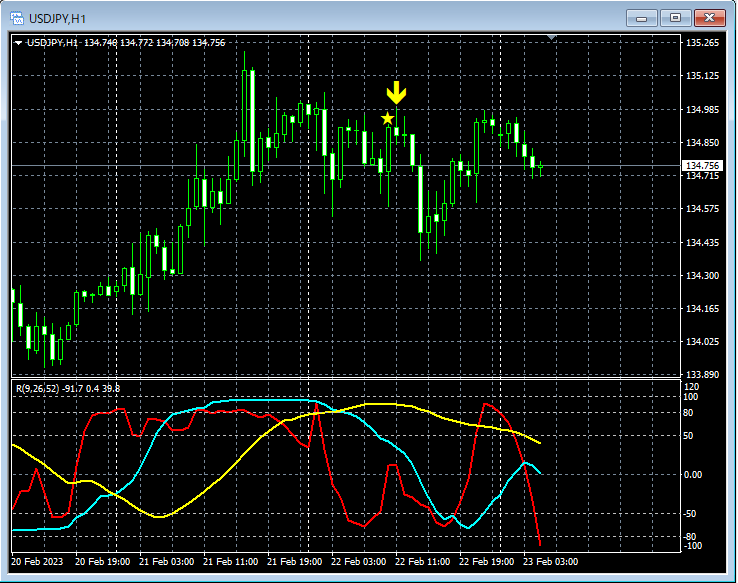The height and width of the screenshot is (583, 738).
Task: Click the USDJPY,H1 title bar text
Action: pyautogui.click(x=57, y=19)
